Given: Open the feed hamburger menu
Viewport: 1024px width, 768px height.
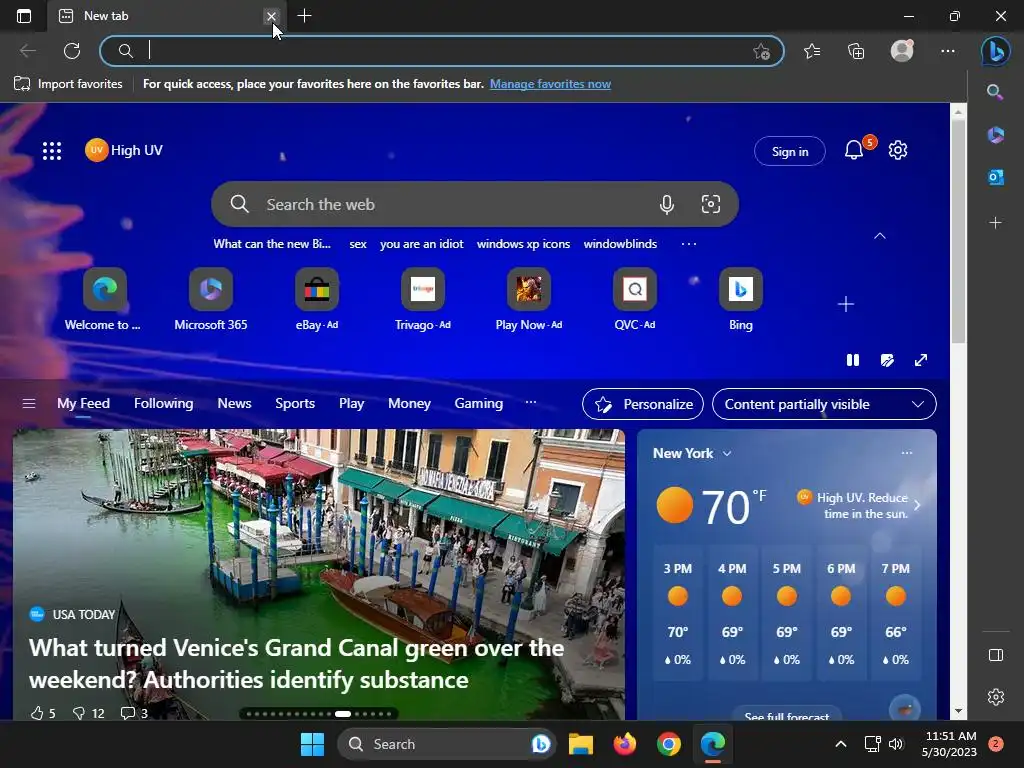Looking at the screenshot, I should pyautogui.click(x=29, y=404).
